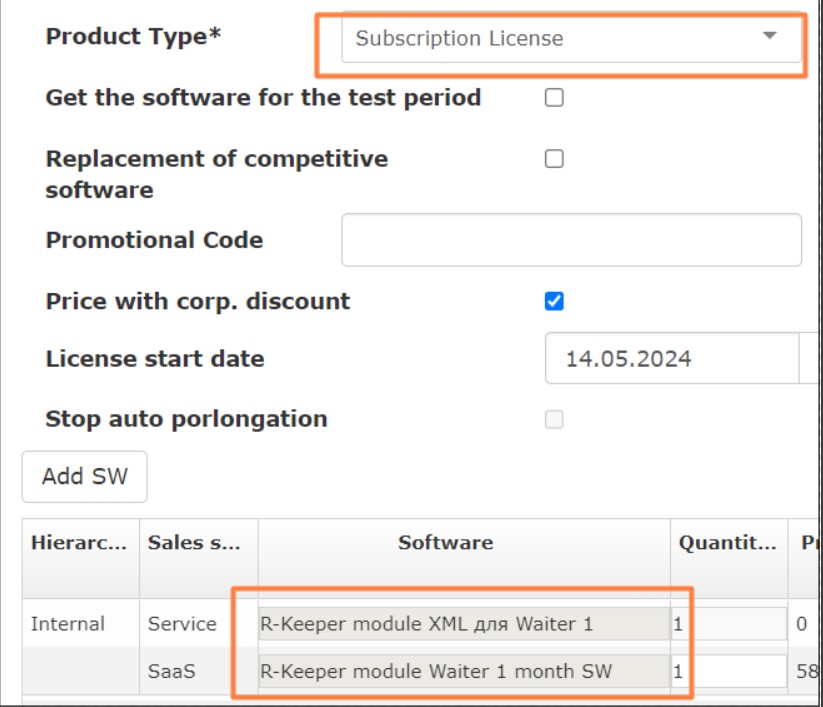Click the 'License start date' label
Viewport: 823px width, 707px height.
(x=155, y=358)
